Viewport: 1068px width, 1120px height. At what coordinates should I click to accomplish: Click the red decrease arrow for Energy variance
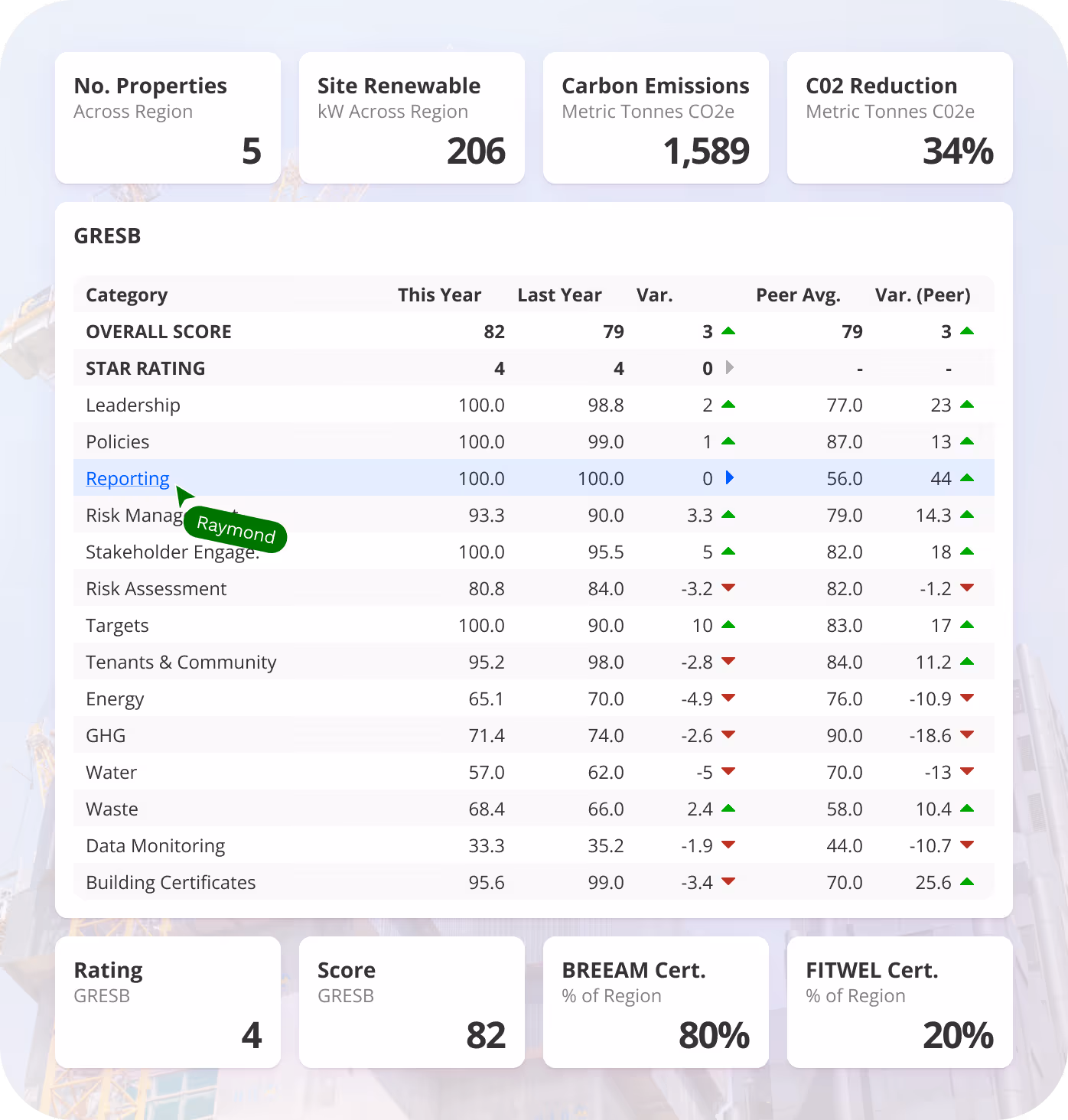point(730,698)
